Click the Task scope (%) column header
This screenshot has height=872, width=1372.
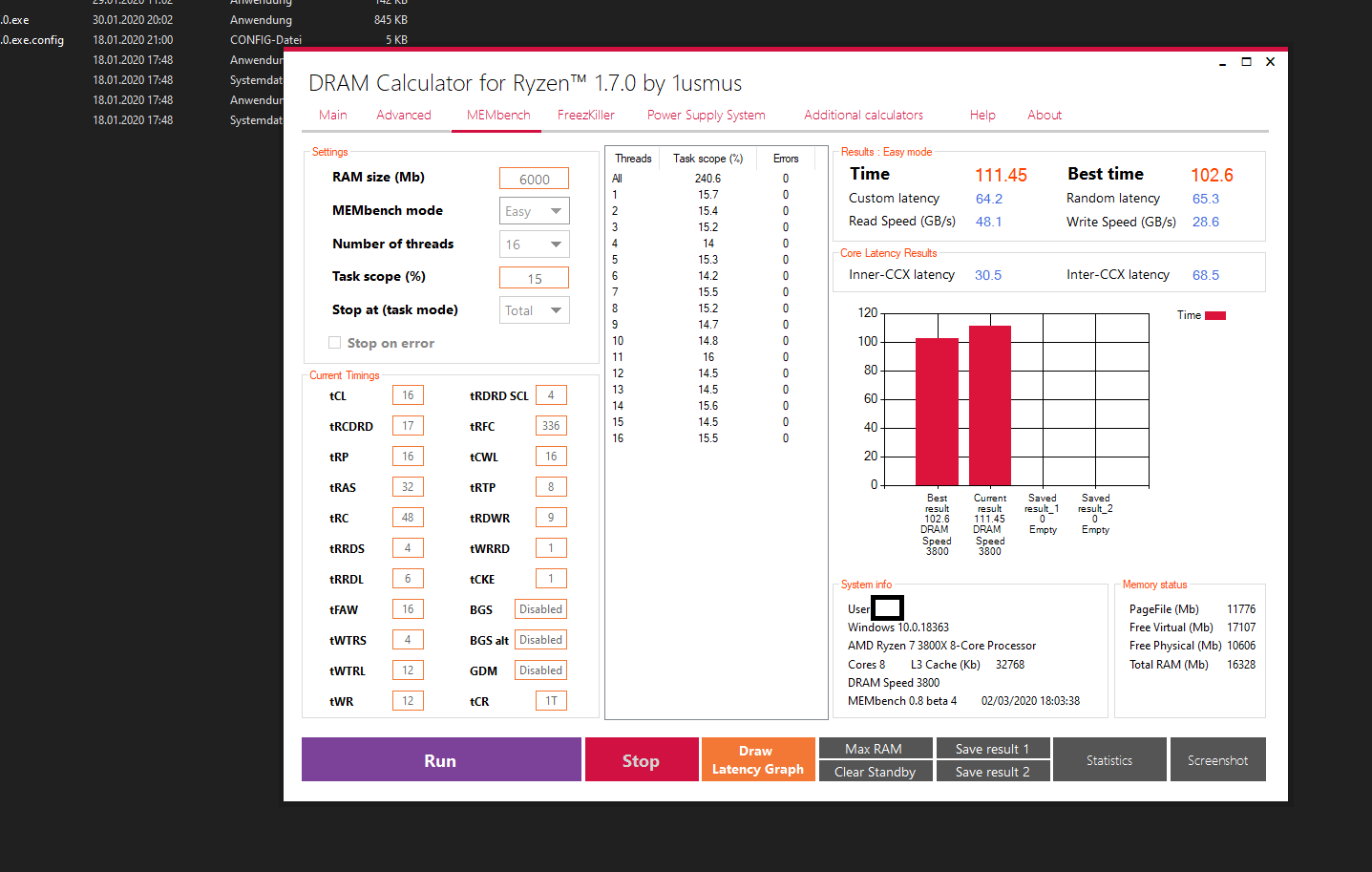(x=707, y=159)
